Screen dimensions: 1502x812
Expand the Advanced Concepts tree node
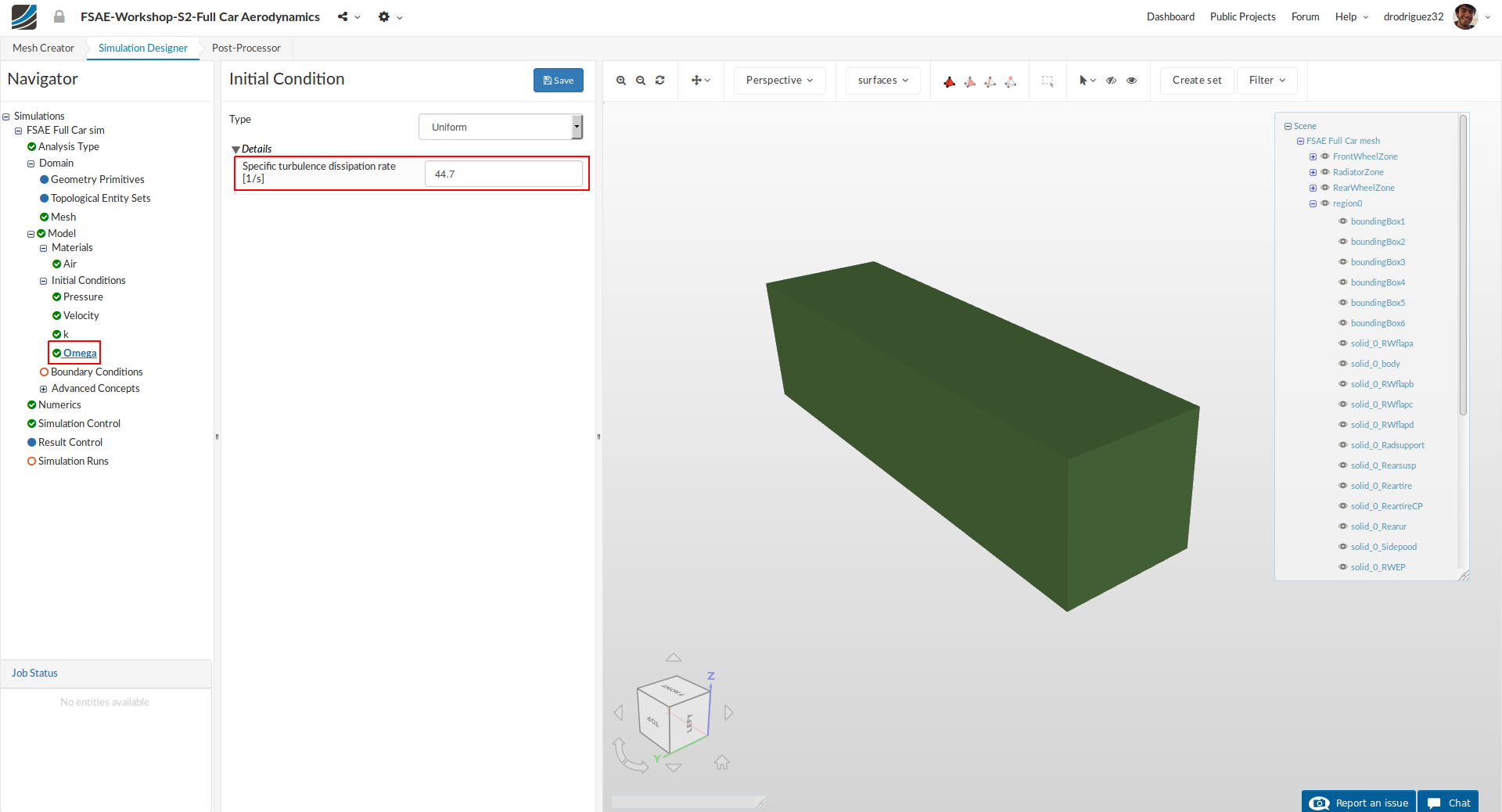point(44,389)
